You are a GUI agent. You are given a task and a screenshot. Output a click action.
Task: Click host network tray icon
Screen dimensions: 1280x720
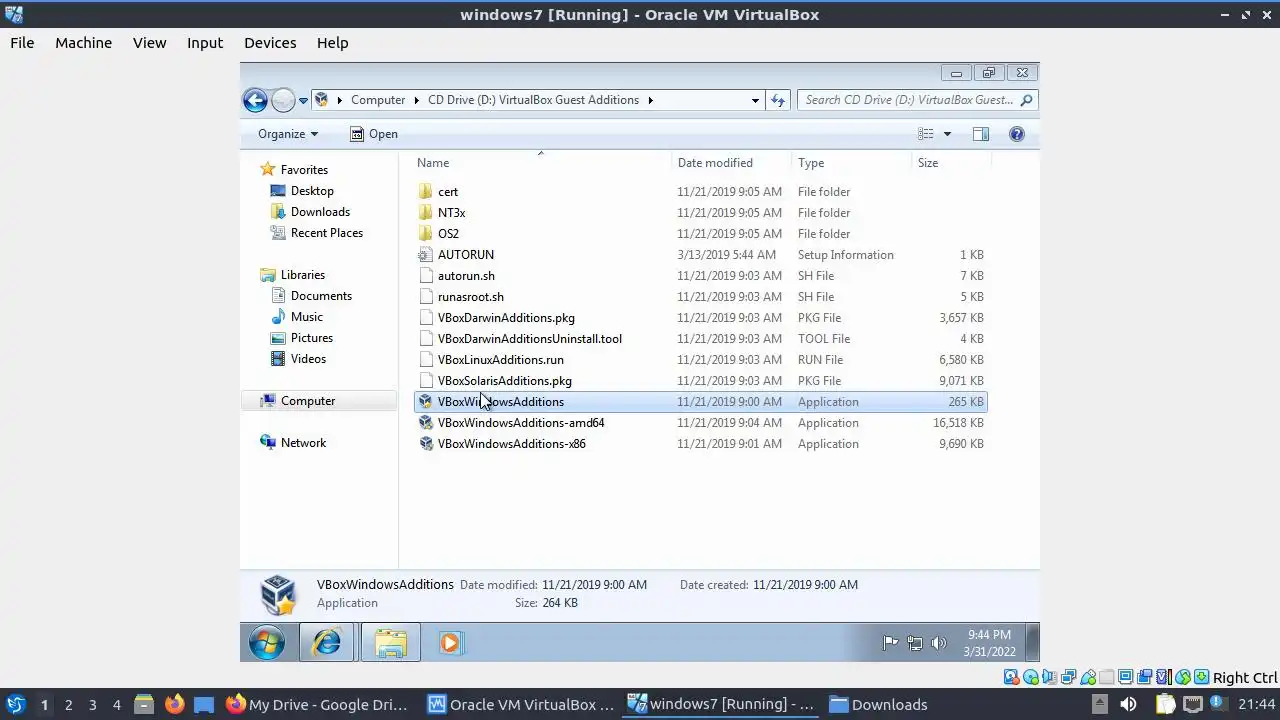1193,704
